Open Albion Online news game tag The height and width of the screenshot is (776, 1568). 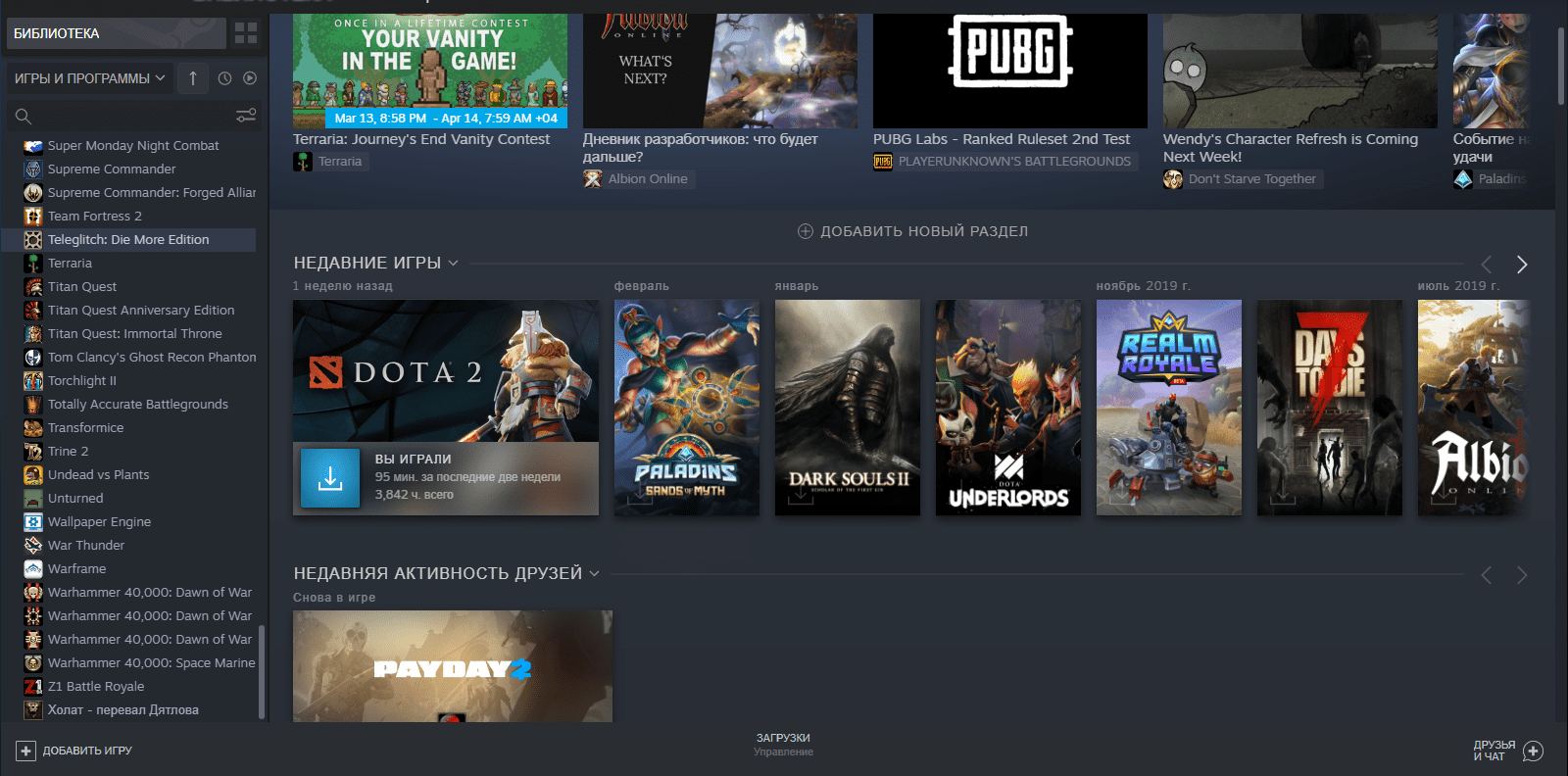[638, 179]
